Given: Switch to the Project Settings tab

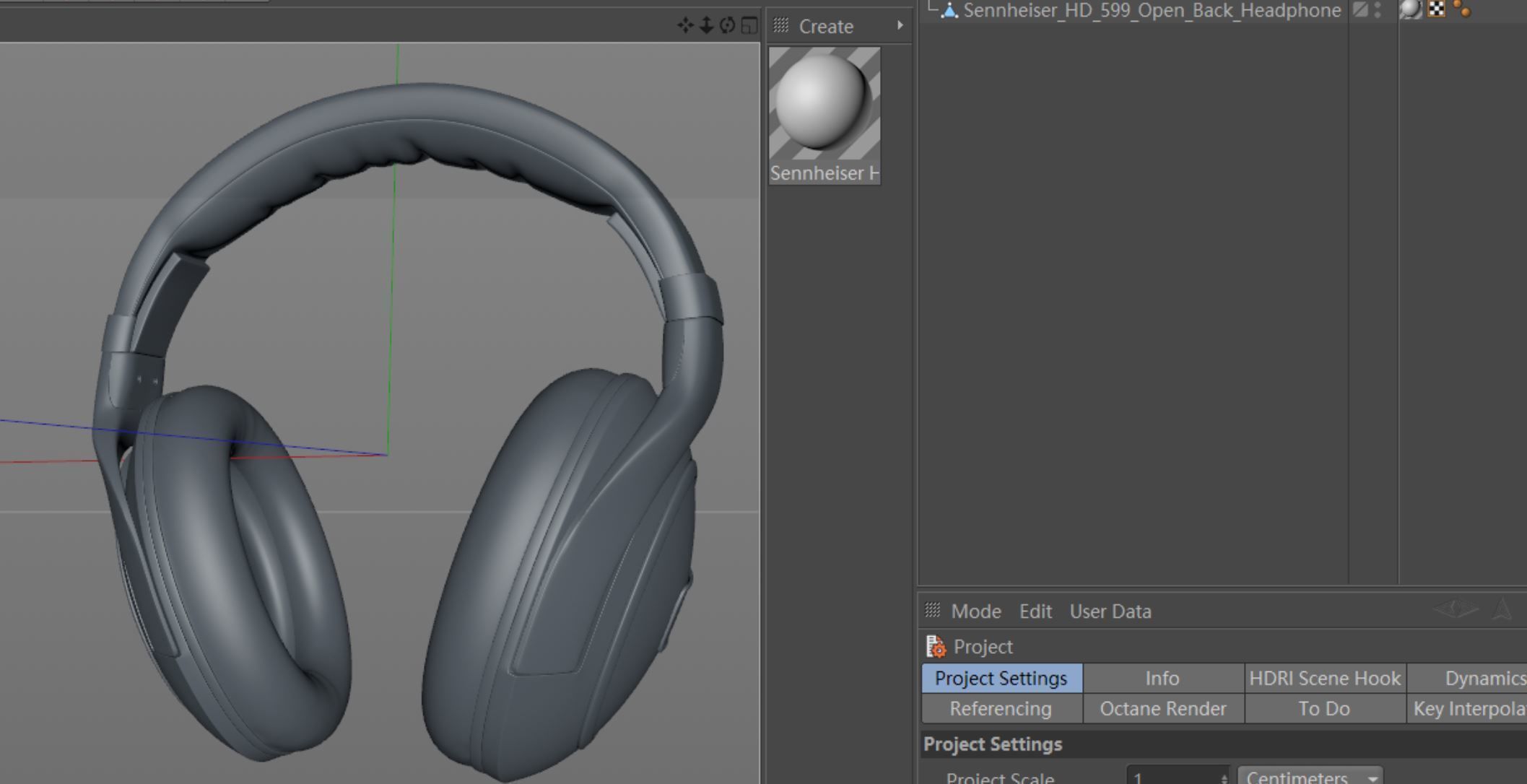Looking at the screenshot, I should point(1001,679).
